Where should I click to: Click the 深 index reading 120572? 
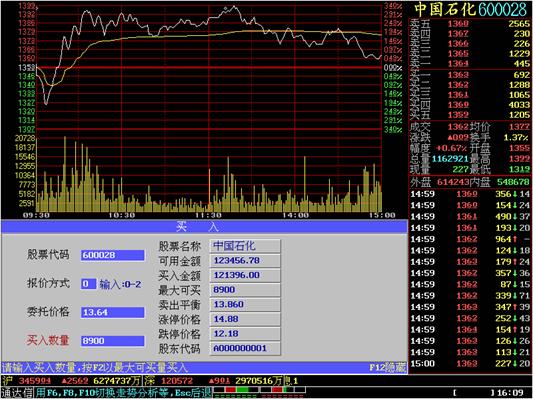tap(177, 381)
